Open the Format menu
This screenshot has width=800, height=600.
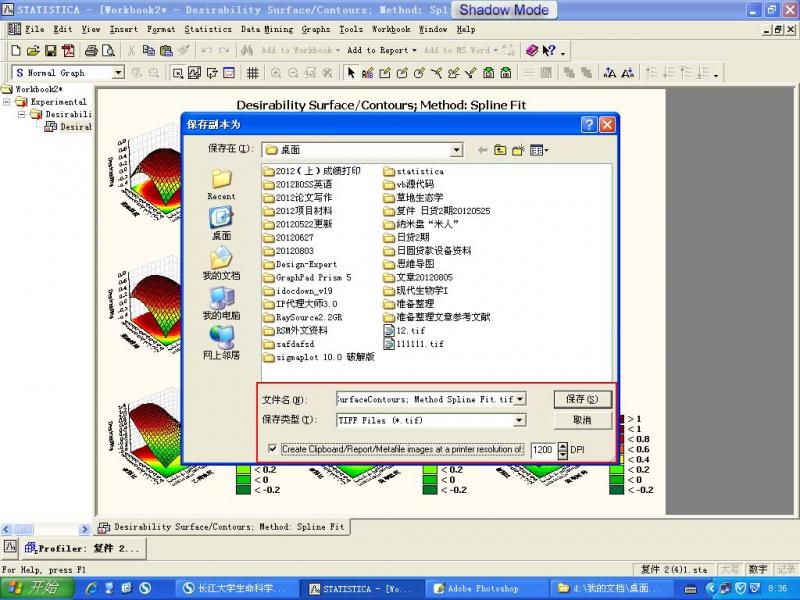161,29
